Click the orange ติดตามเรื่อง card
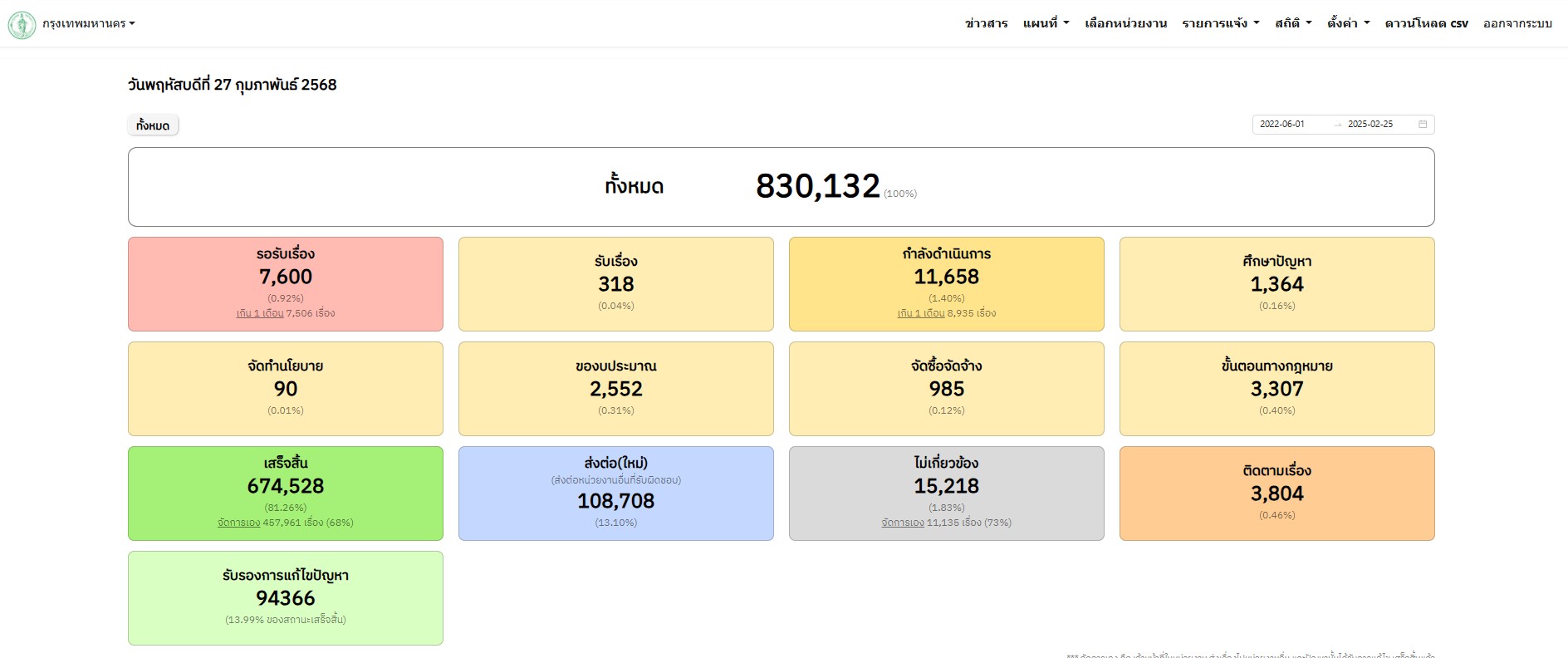The height and width of the screenshot is (658, 1568). (x=1276, y=493)
